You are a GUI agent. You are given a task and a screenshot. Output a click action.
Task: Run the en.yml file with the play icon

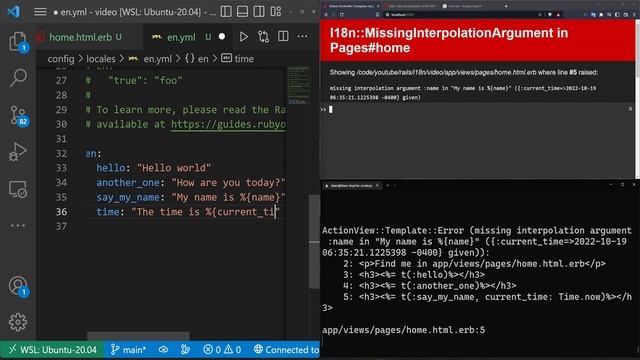[x=244, y=37]
